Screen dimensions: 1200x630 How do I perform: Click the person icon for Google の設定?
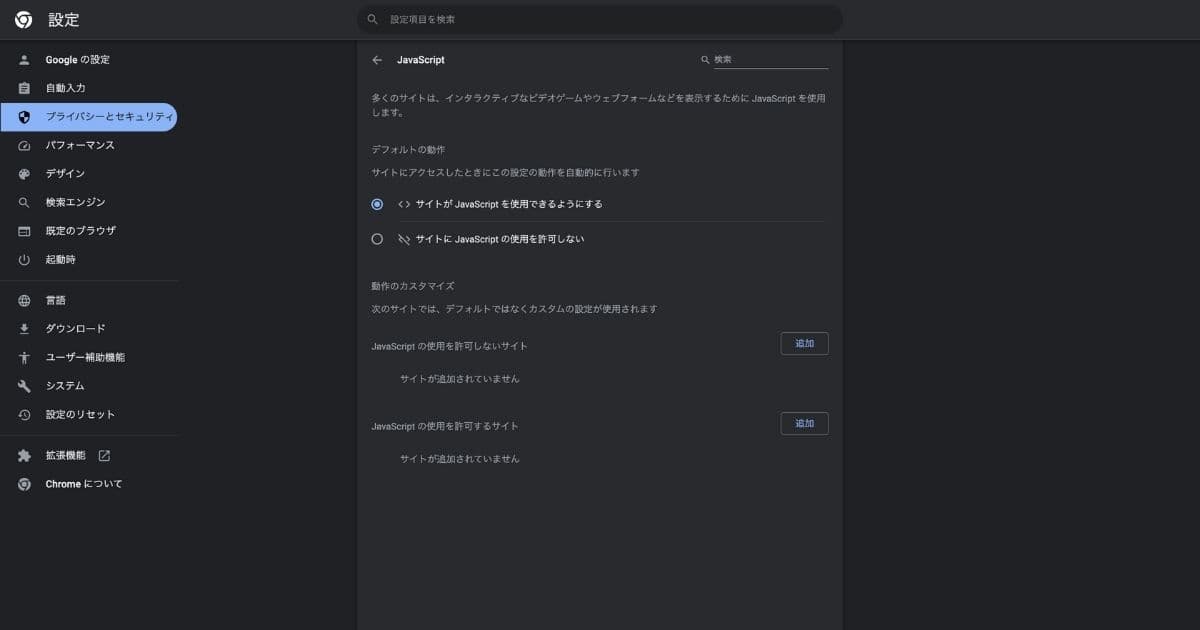pos(24,60)
